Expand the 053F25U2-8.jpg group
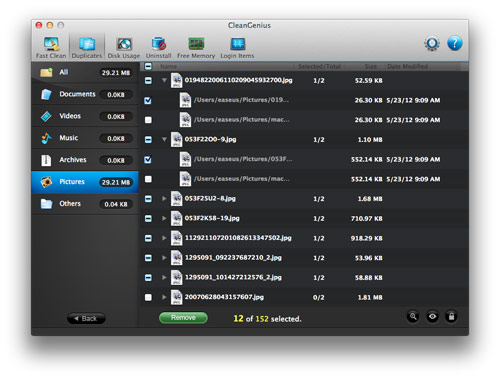The image size is (500, 379). pyautogui.click(x=164, y=199)
